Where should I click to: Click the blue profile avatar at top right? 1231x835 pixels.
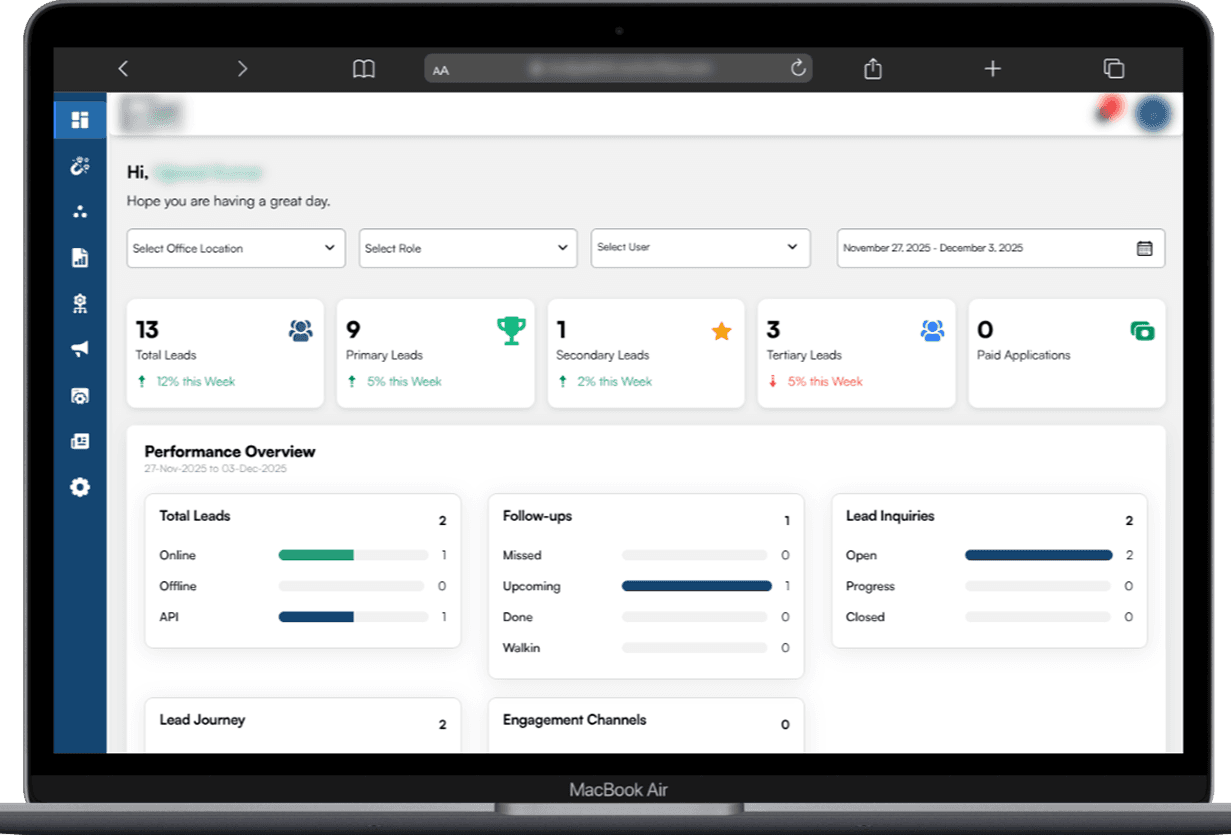(1153, 113)
